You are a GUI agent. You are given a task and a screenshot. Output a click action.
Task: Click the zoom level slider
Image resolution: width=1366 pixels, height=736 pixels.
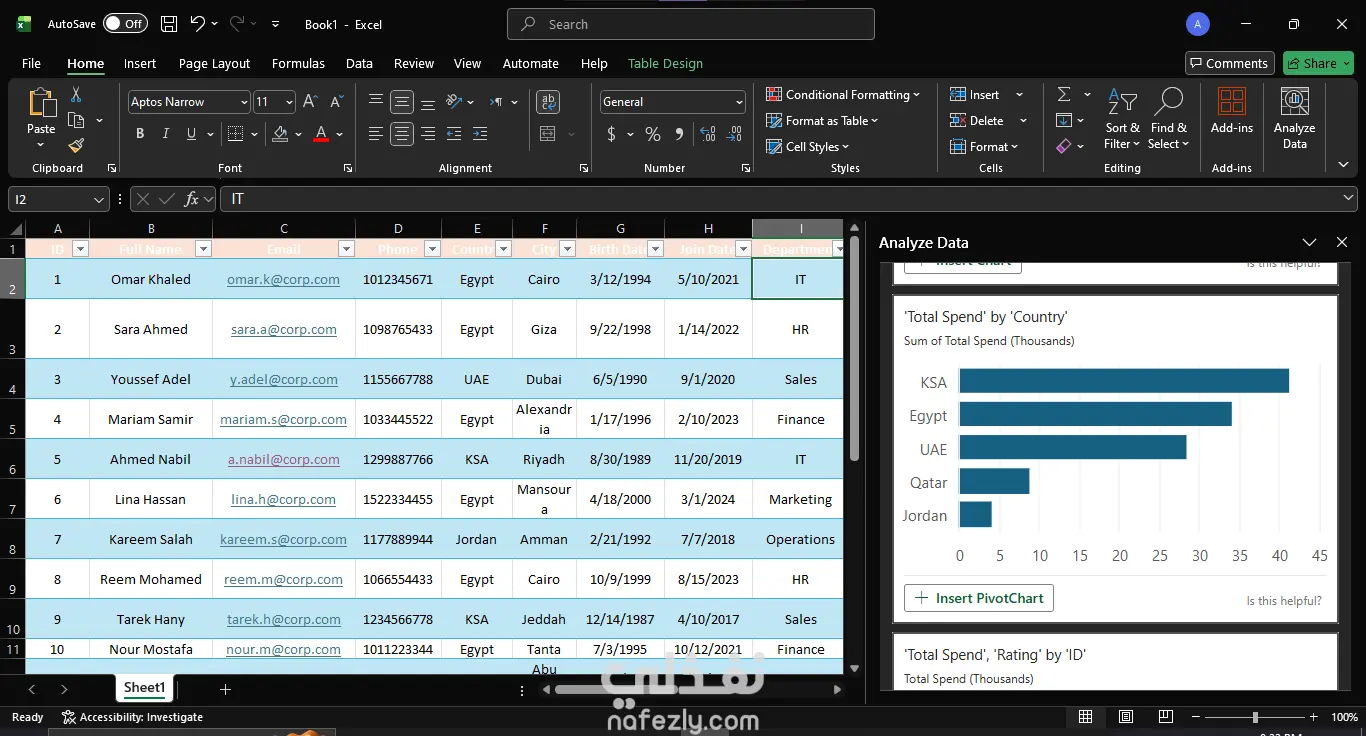(1255, 717)
